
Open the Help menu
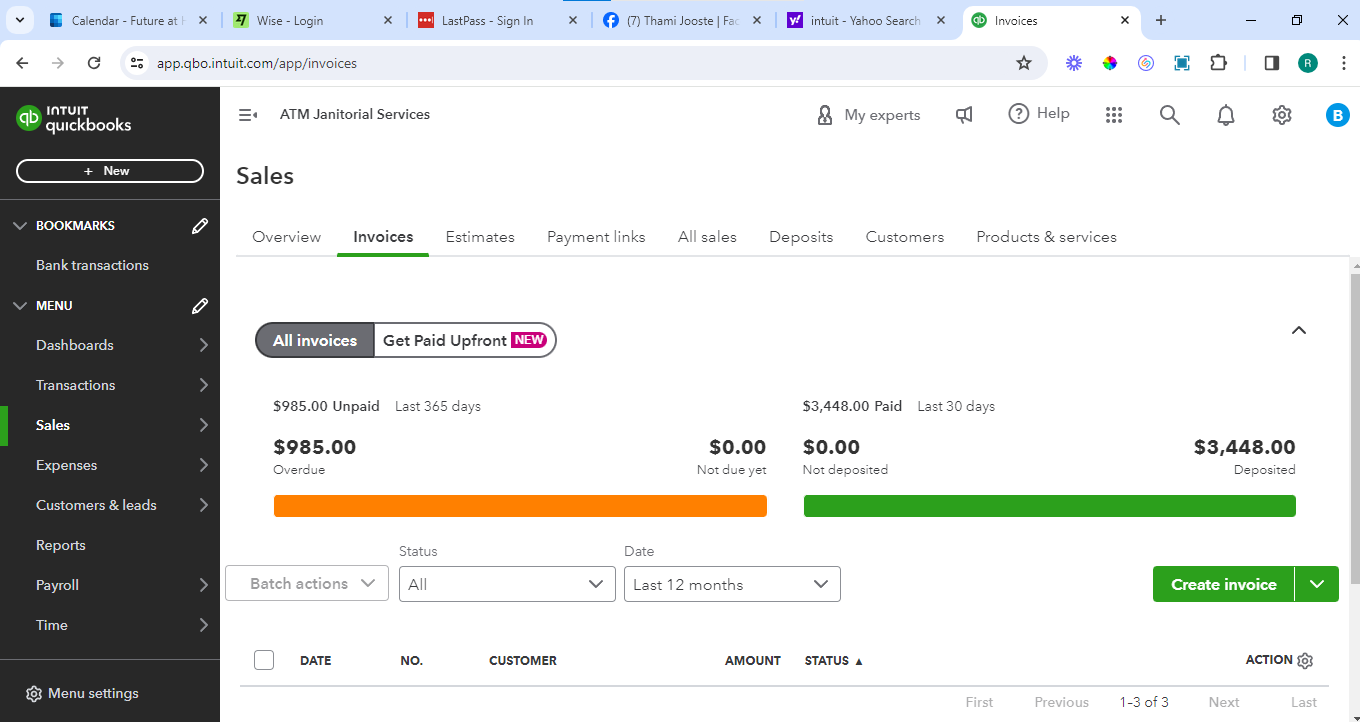coord(1039,114)
